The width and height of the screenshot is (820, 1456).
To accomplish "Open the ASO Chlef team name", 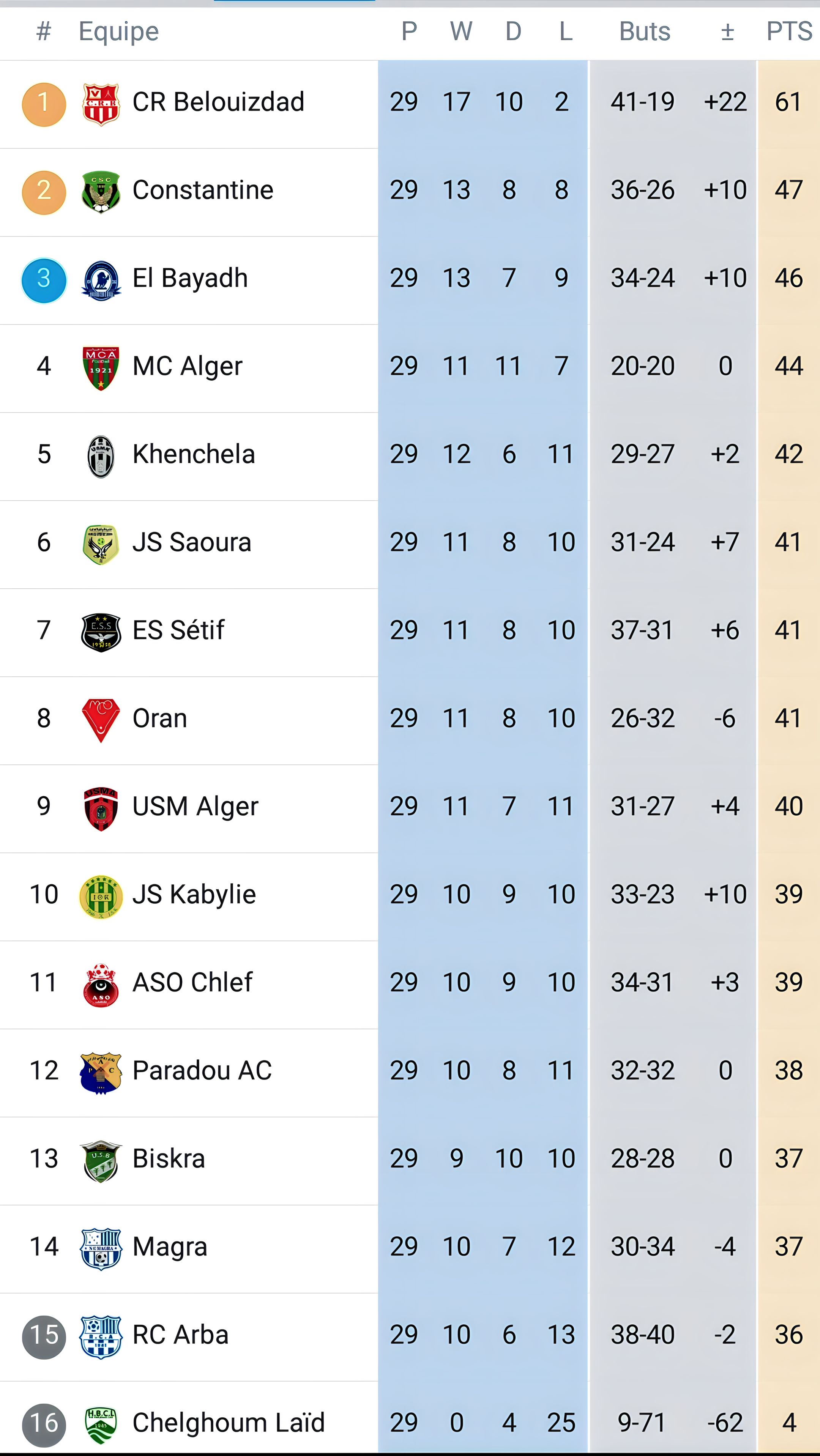I will tap(192, 982).
